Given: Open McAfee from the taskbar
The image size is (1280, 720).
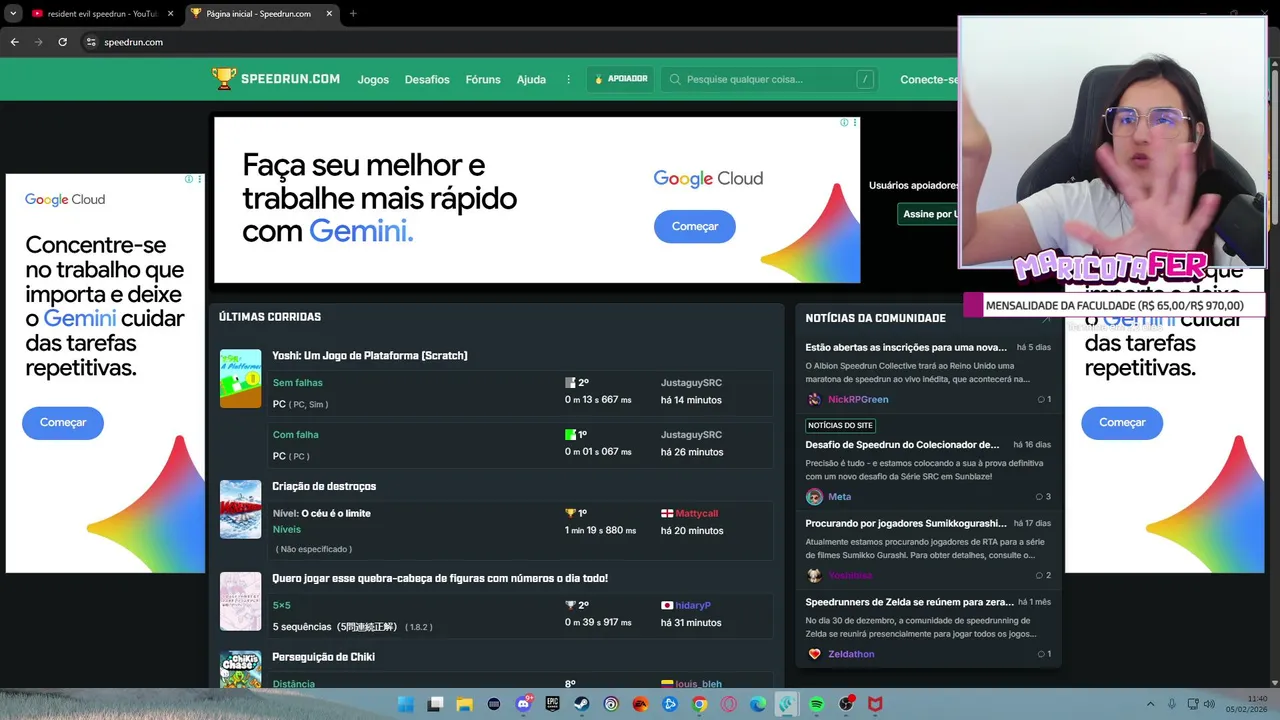Looking at the screenshot, I should [x=876, y=704].
